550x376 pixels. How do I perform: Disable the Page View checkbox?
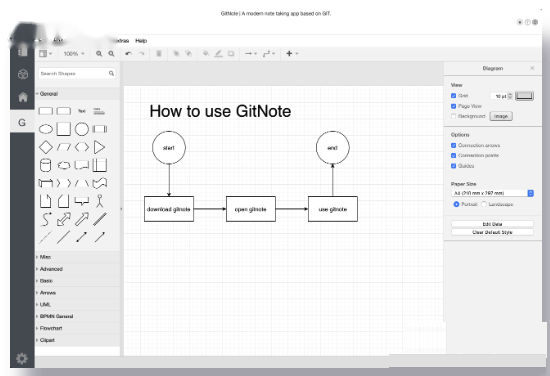[453, 106]
